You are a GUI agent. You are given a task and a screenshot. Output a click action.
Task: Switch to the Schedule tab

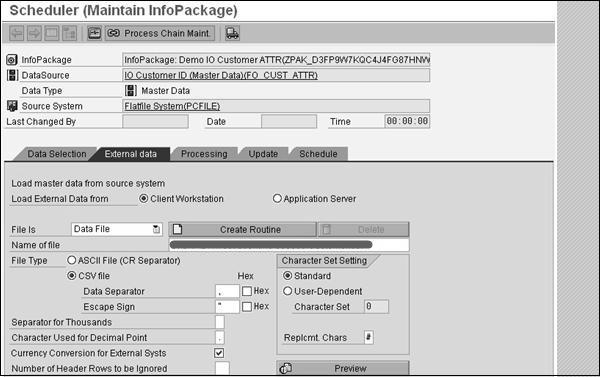318,154
